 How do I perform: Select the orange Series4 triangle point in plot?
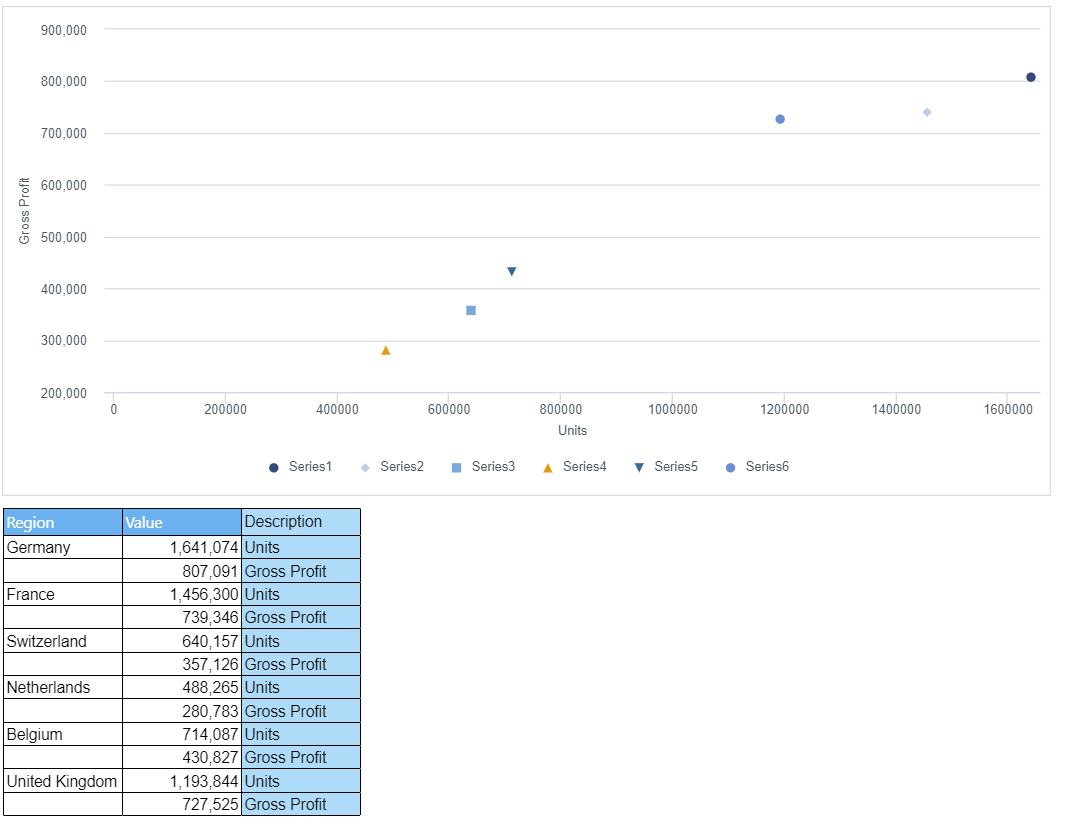click(386, 351)
